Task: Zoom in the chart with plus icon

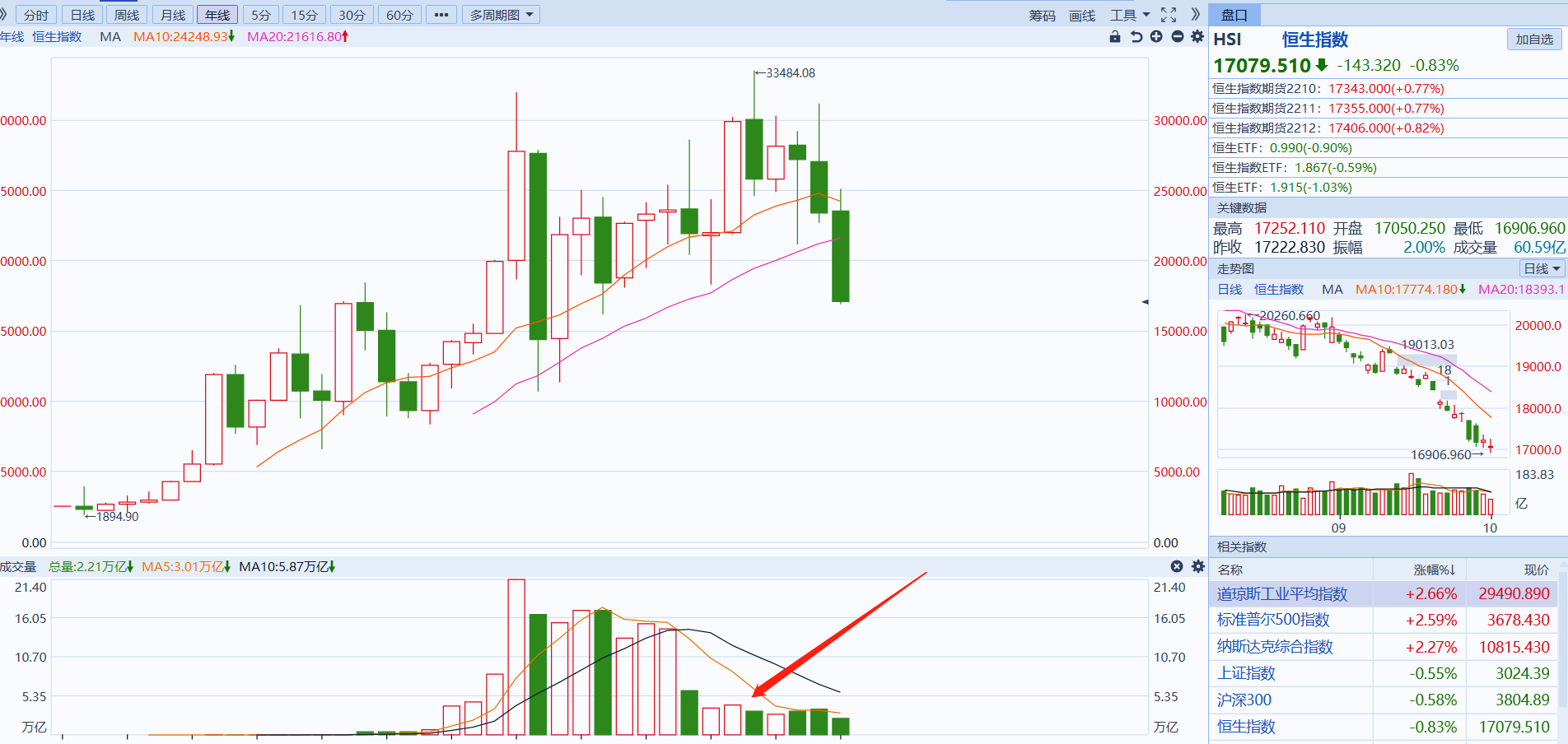Action: pyautogui.click(x=1156, y=36)
